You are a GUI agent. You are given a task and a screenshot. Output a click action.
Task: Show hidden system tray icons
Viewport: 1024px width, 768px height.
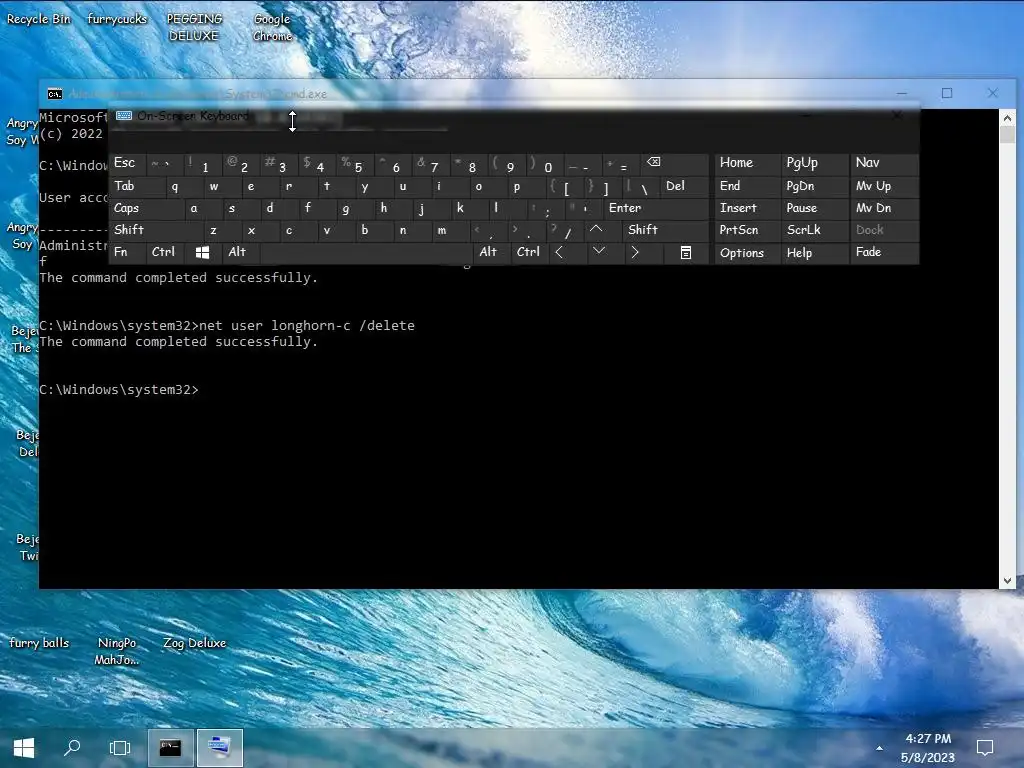879,748
